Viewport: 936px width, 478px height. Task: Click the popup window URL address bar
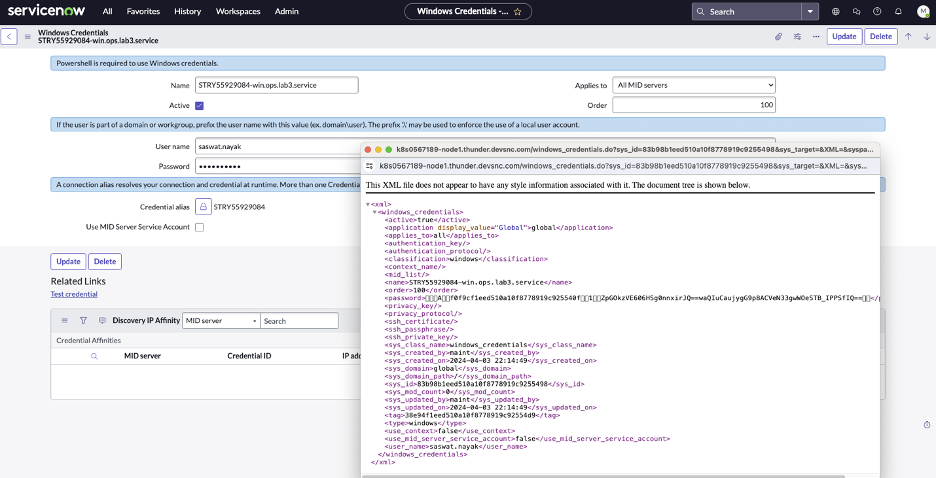click(621, 166)
